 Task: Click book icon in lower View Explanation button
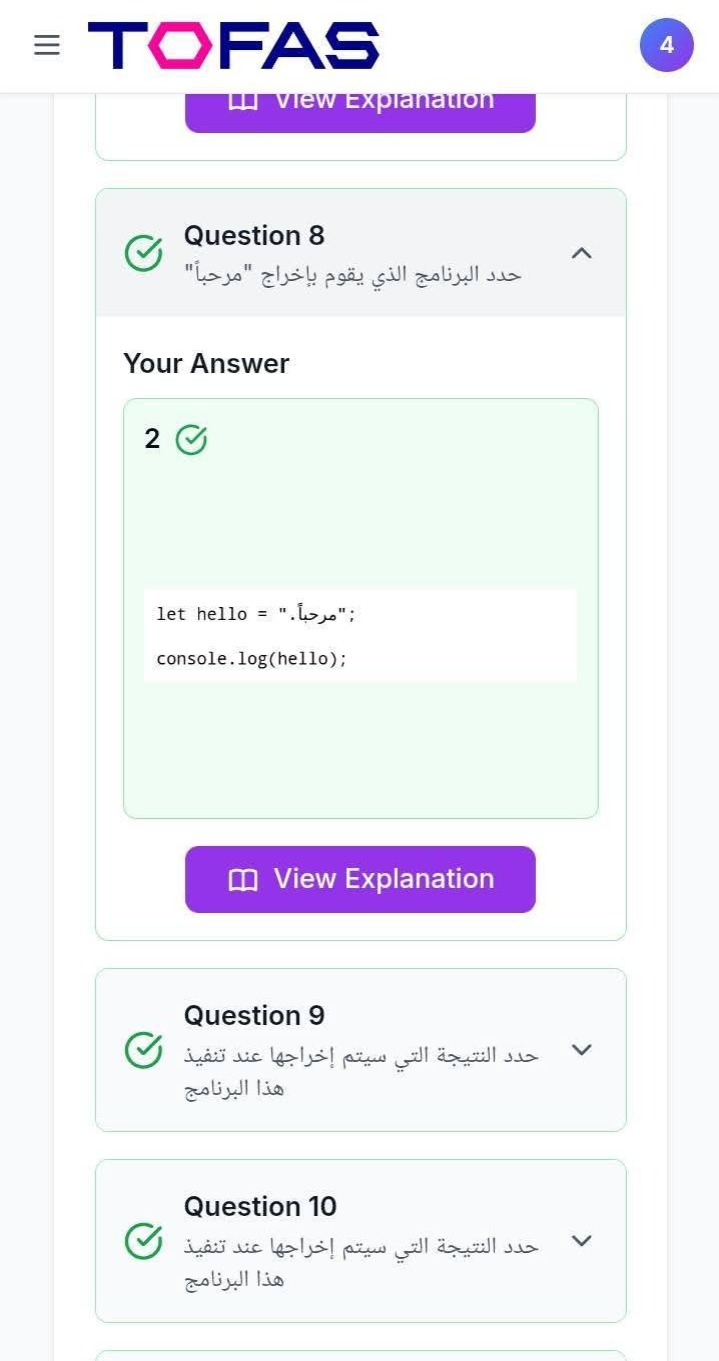click(243, 880)
